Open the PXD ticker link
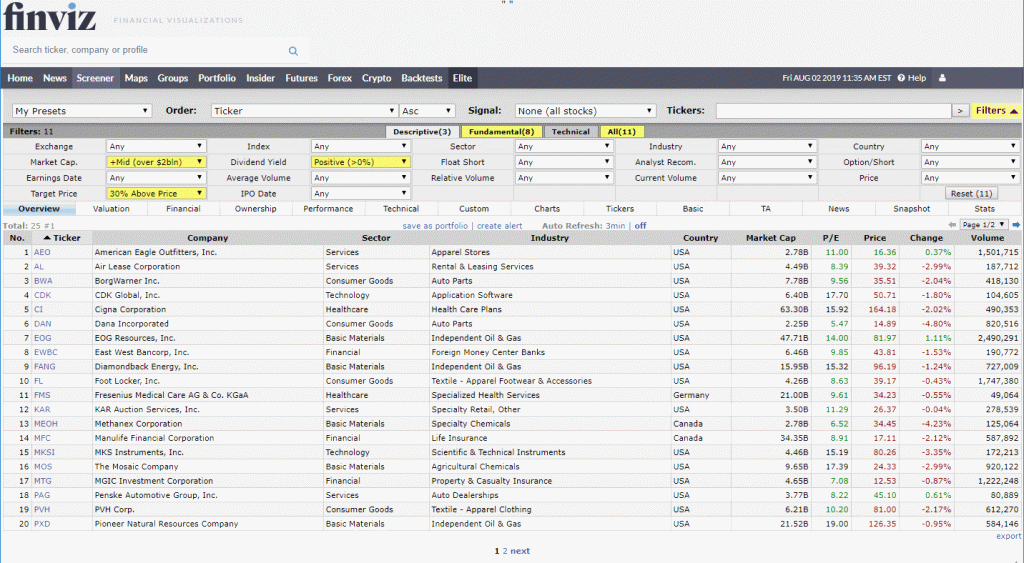This screenshot has width=1024, height=563. (42, 524)
